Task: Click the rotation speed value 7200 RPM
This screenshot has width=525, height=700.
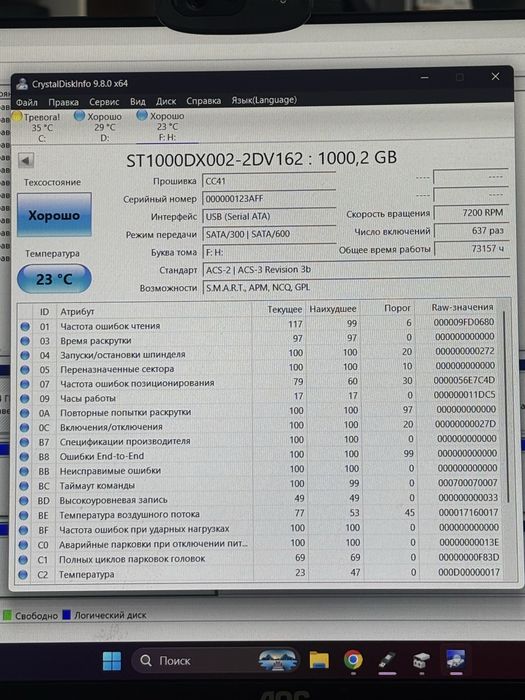Action: tap(471, 213)
